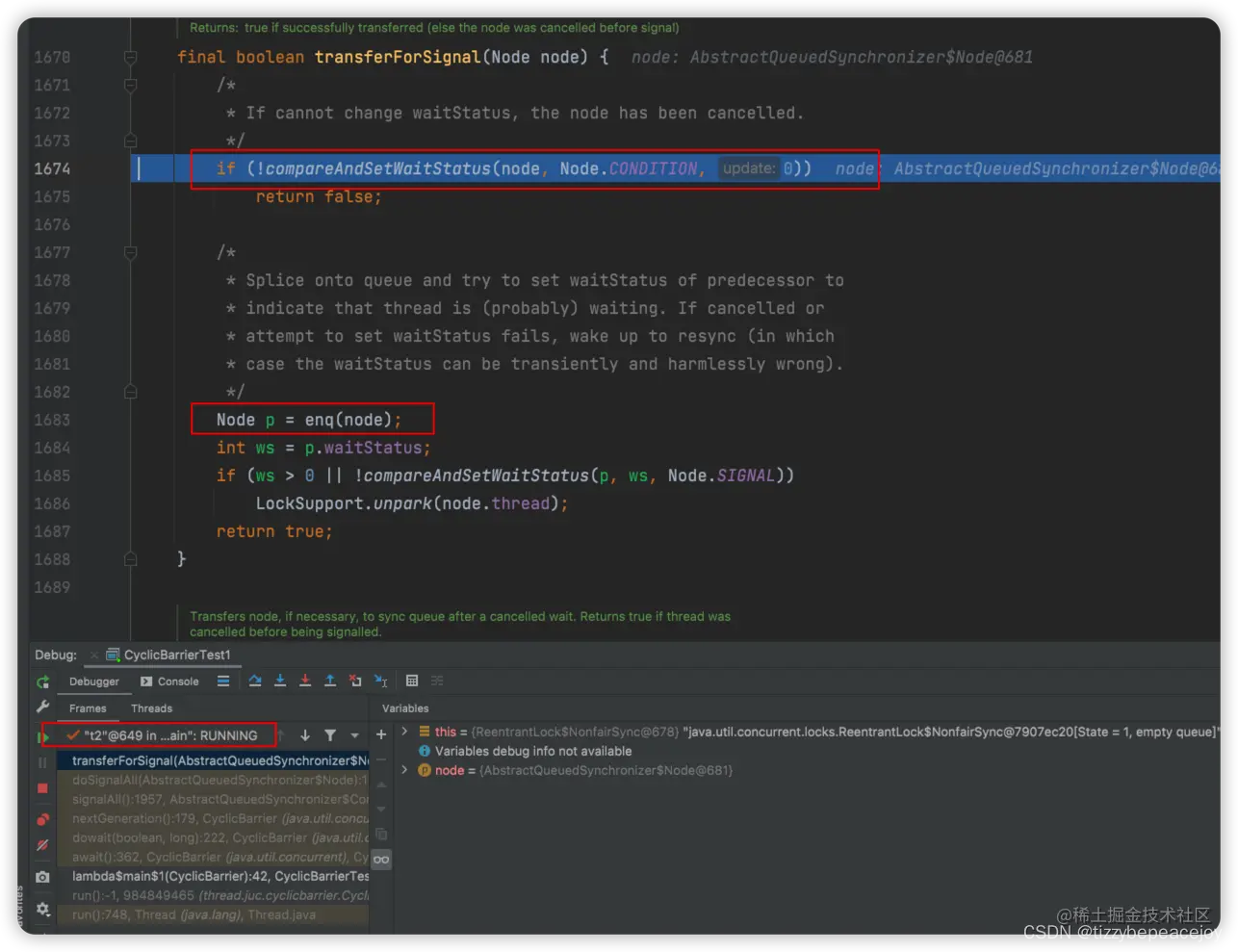Screen dimensions: 1238x952
Task: Select previous frame with up arrow
Action: [x=281, y=735]
